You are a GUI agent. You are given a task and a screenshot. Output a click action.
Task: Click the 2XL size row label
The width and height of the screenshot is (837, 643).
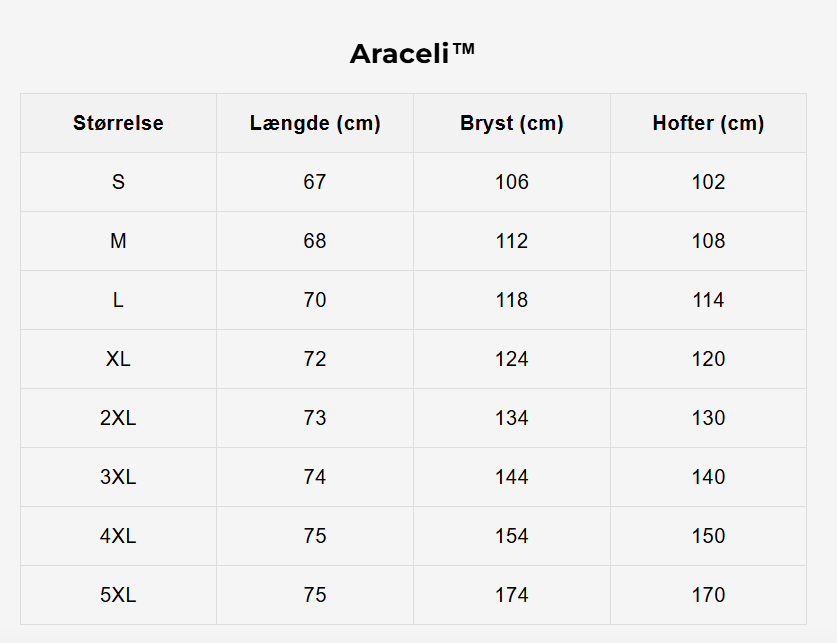pyautogui.click(x=118, y=418)
